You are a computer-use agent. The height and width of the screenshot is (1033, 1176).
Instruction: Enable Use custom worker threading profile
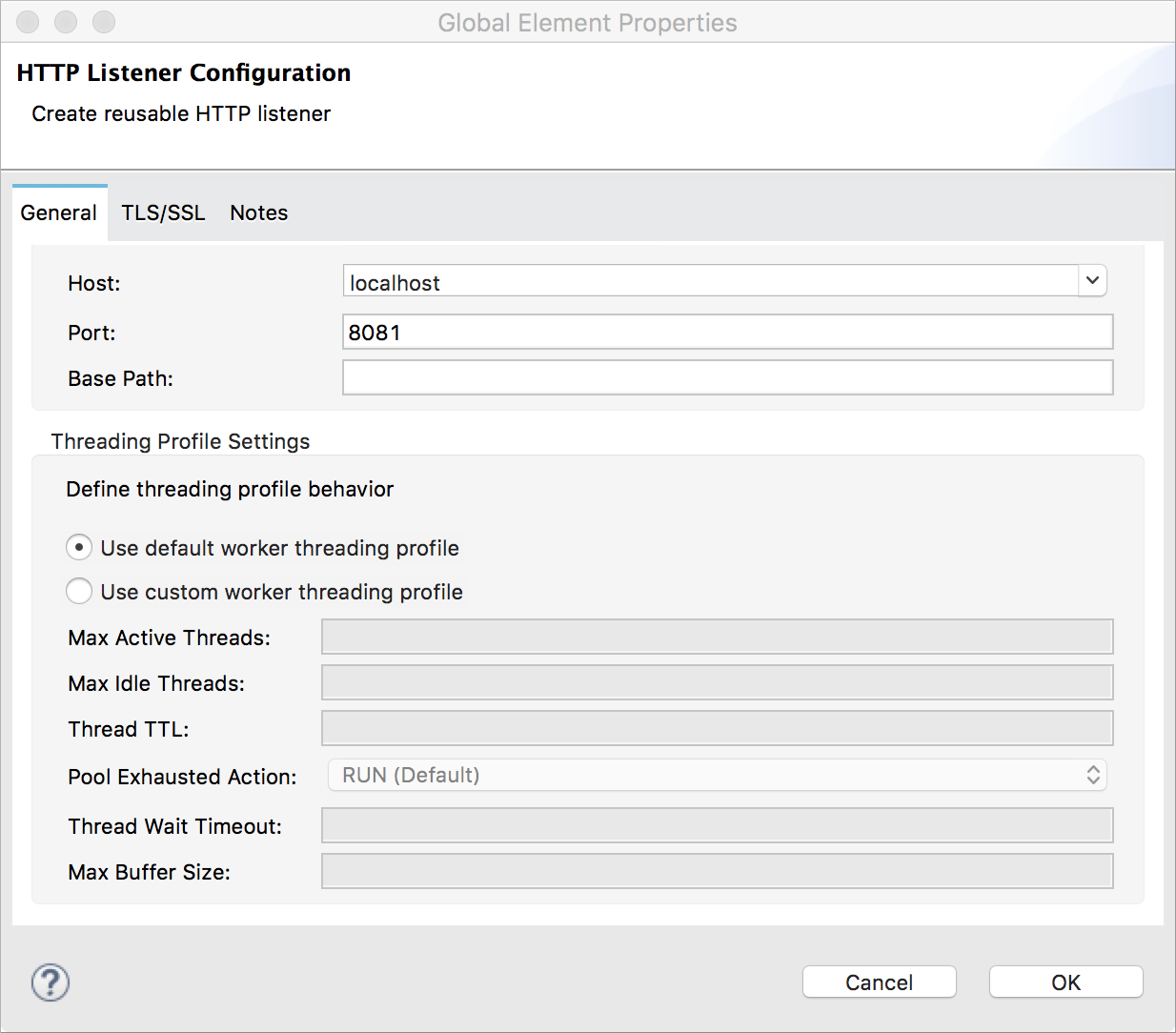pos(79,592)
